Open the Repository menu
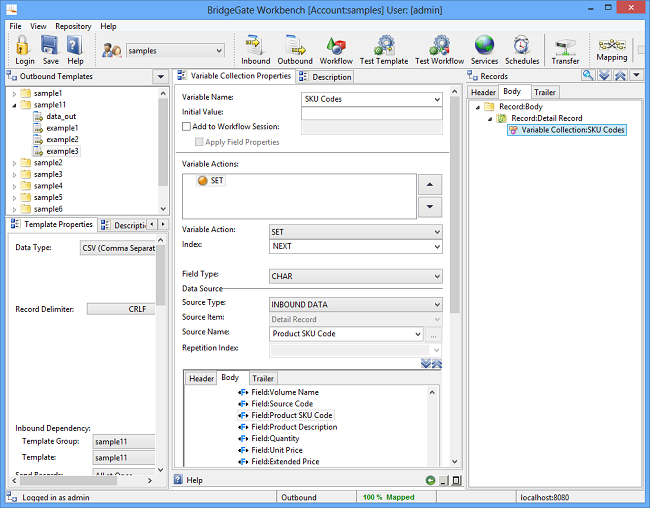Viewport: 650px width, 508px height. coord(73,26)
